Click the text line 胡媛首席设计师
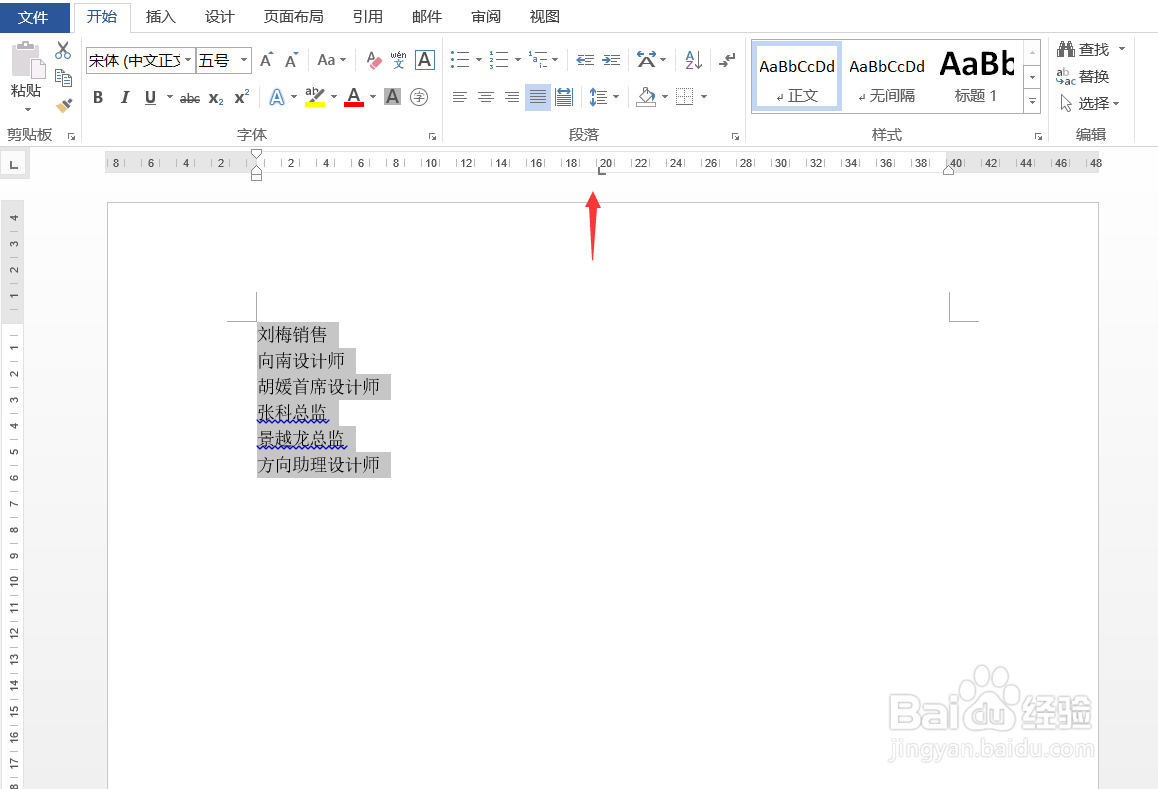The image size is (1158, 789). point(319,387)
